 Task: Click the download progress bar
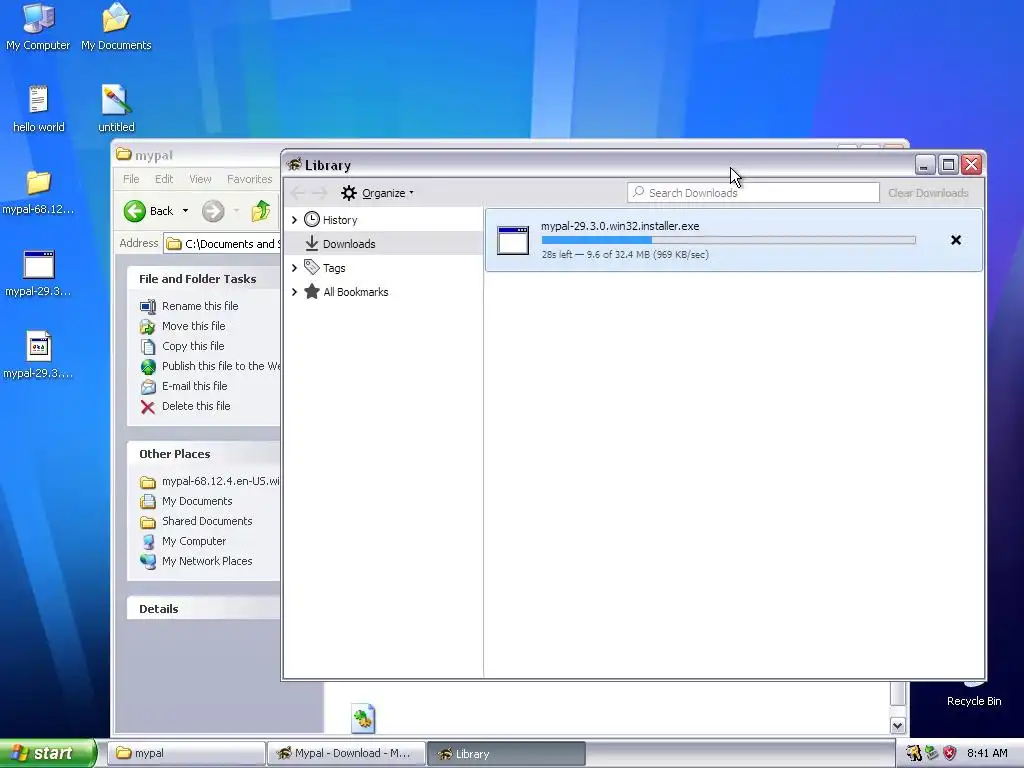(x=728, y=240)
